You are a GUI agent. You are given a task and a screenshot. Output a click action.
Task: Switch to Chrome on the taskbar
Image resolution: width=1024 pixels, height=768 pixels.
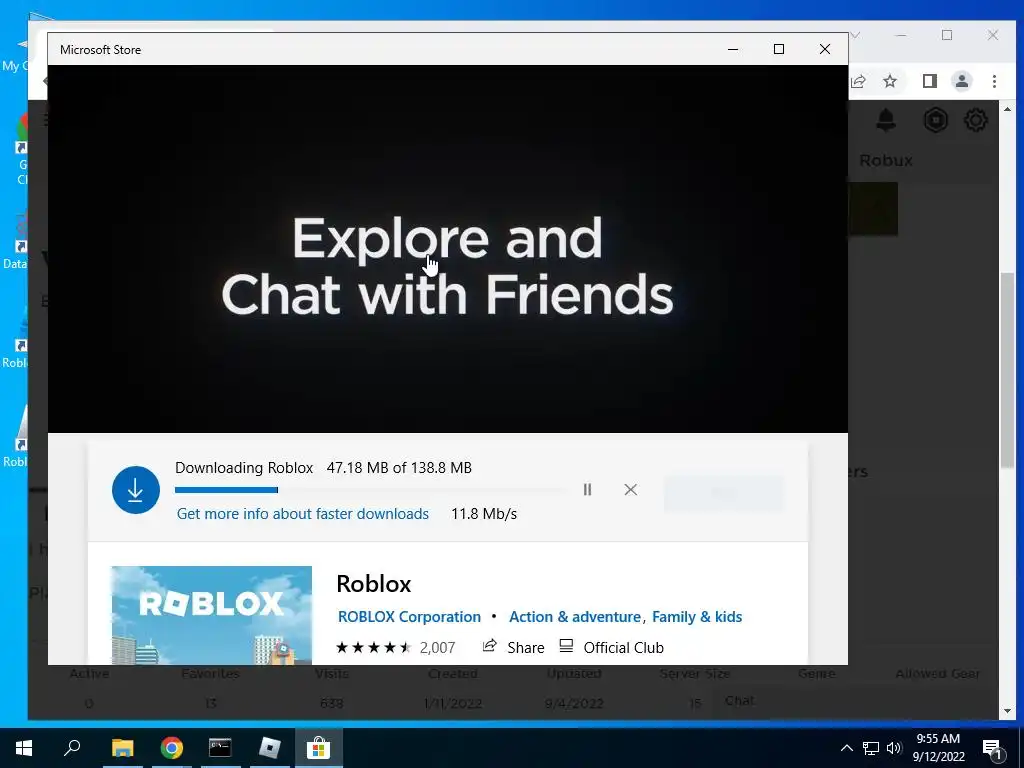click(x=172, y=748)
